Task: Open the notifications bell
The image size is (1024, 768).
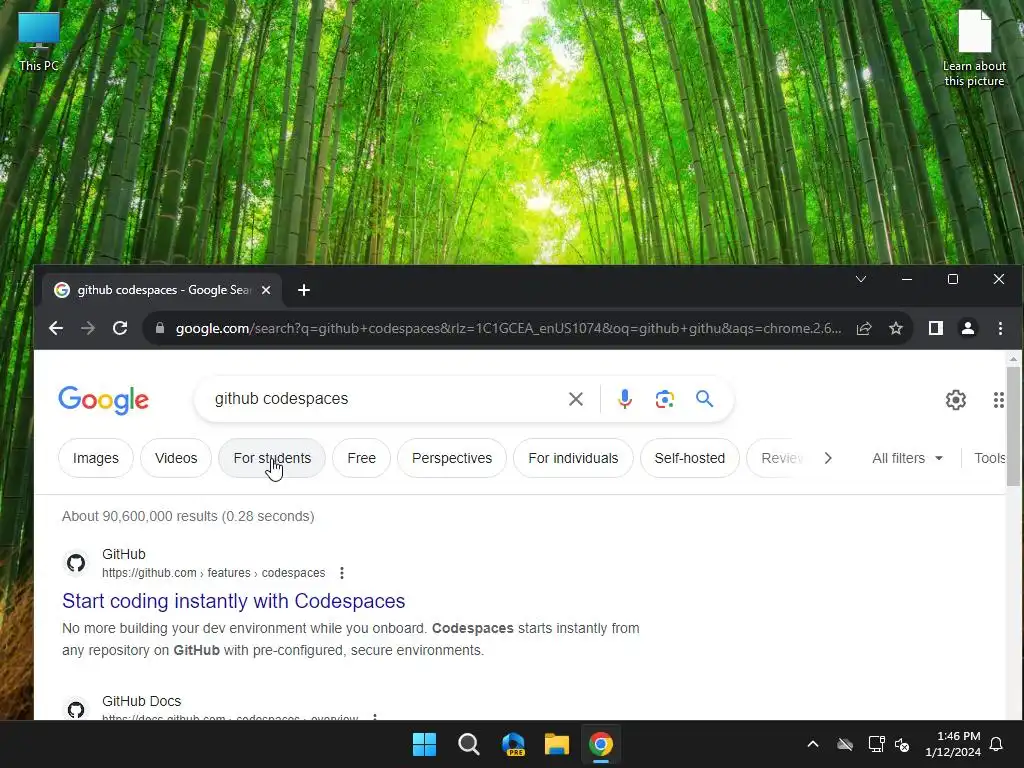Action: [997, 744]
